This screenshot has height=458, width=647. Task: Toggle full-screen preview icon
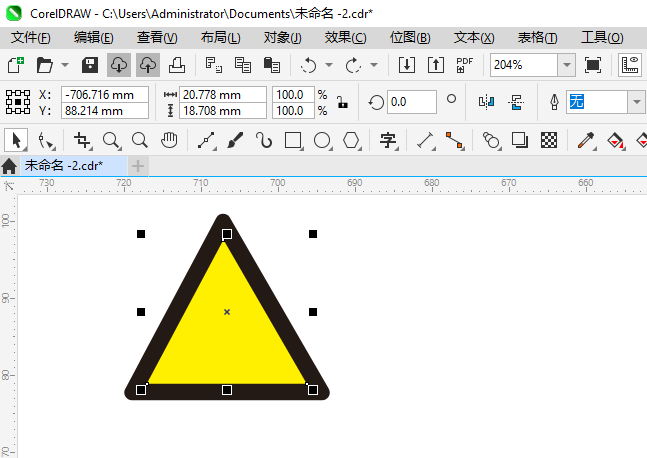[x=593, y=65]
